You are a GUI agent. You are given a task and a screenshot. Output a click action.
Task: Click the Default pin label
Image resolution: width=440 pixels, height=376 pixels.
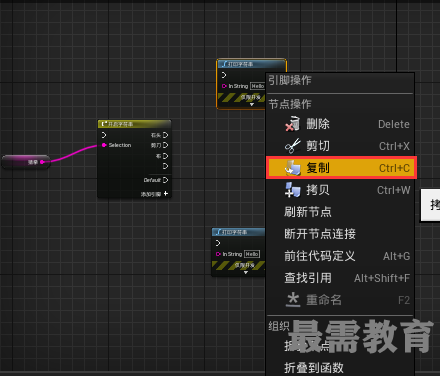pos(152,180)
